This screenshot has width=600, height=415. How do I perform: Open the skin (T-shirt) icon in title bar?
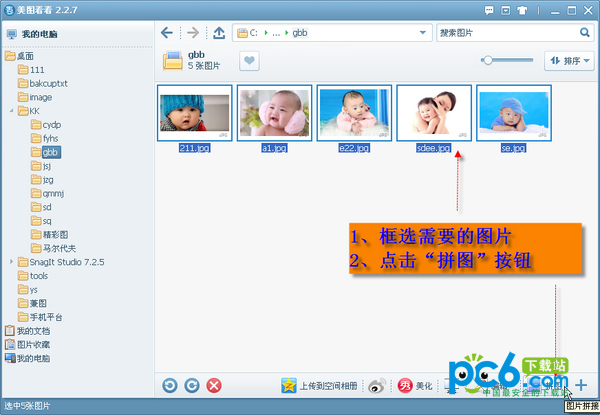tap(522, 8)
